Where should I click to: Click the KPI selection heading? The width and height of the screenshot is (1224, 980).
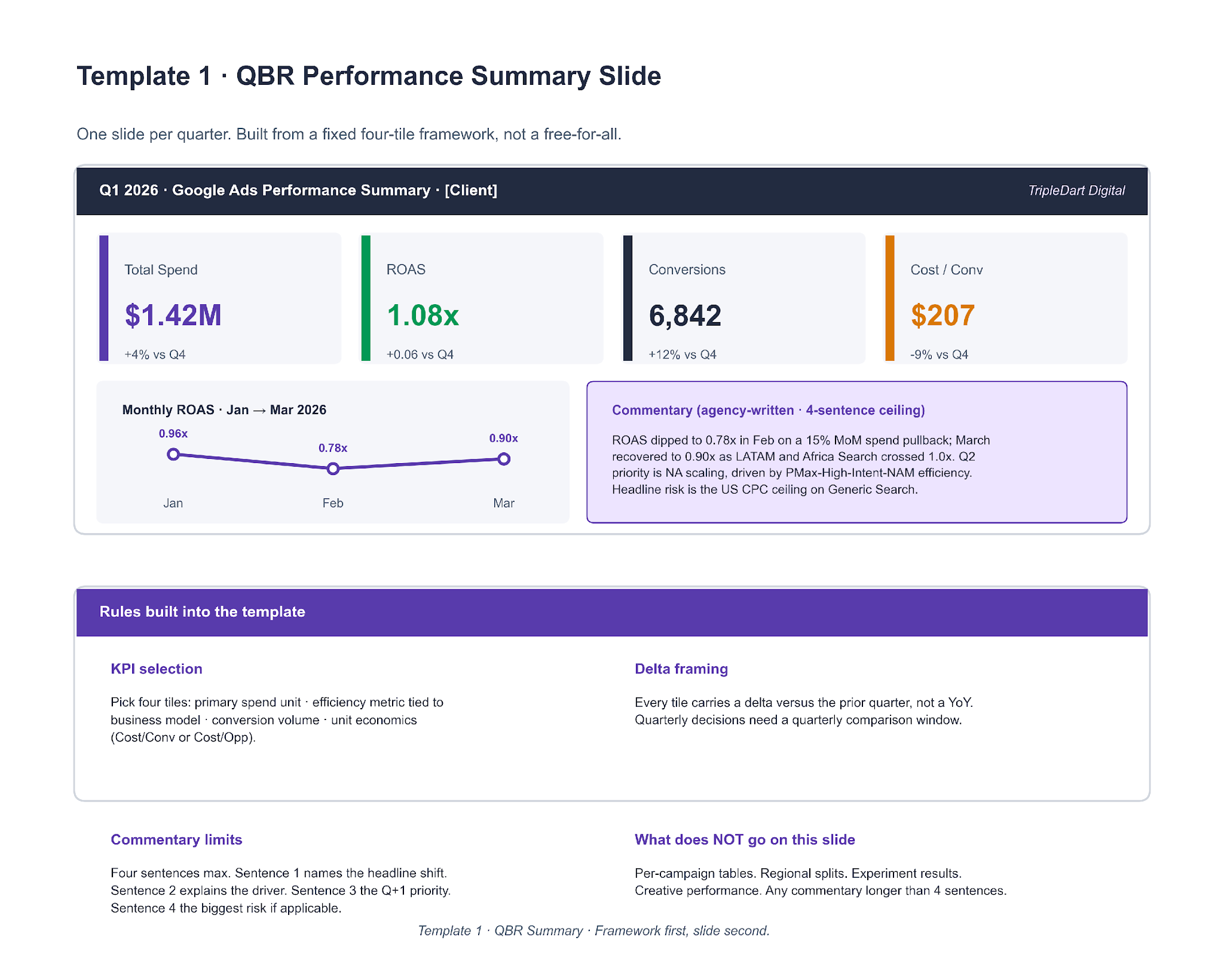pyautogui.click(x=157, y=669)
